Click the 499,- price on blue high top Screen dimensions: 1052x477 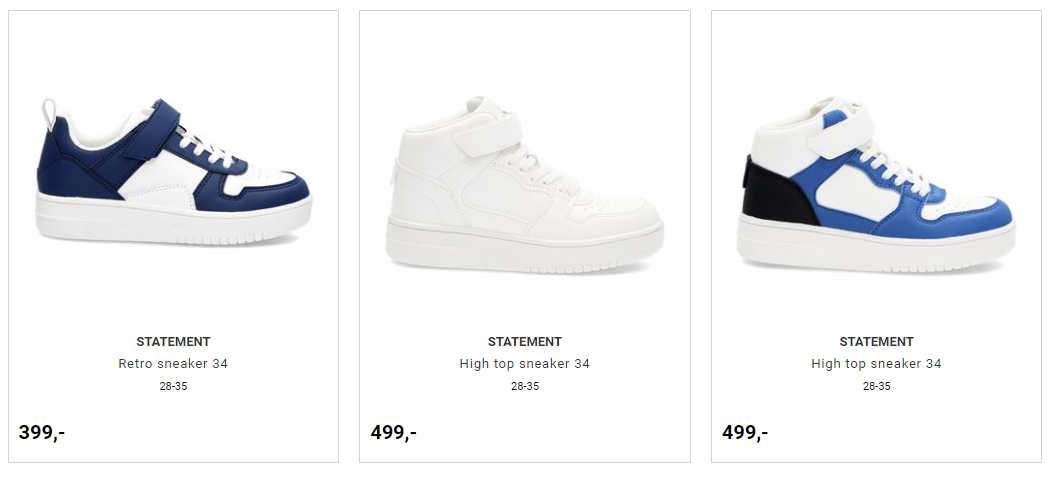(x=745, y=432)
